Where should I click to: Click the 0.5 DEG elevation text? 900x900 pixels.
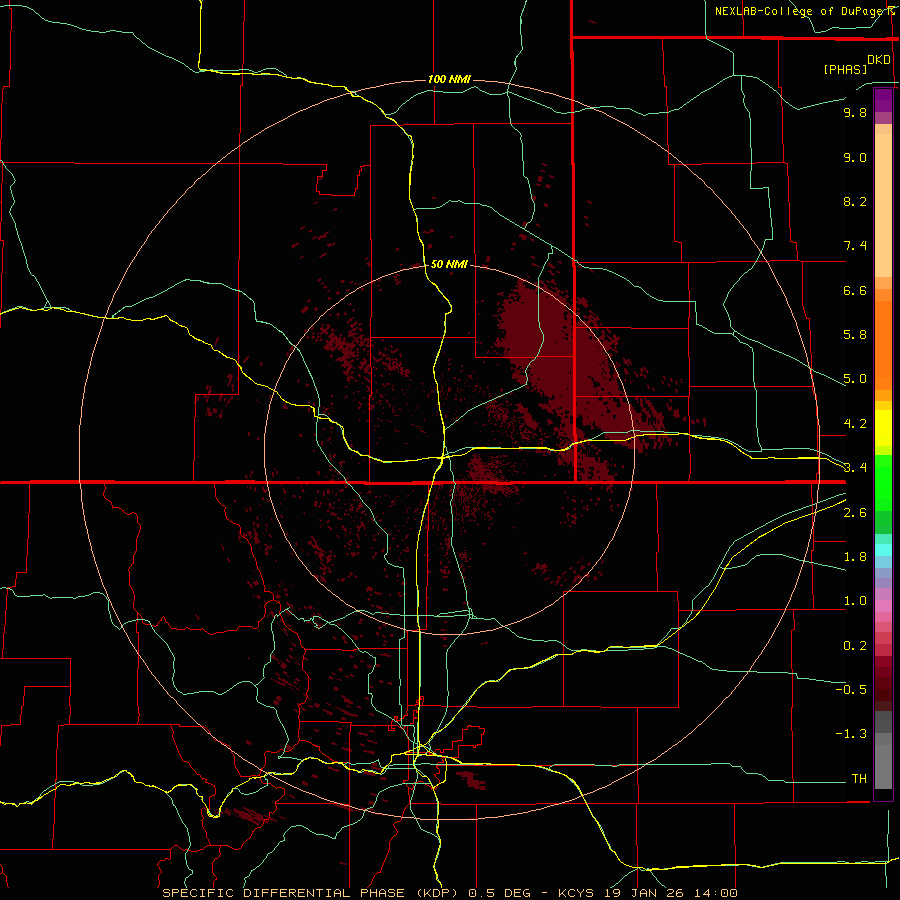coord(498,893)
